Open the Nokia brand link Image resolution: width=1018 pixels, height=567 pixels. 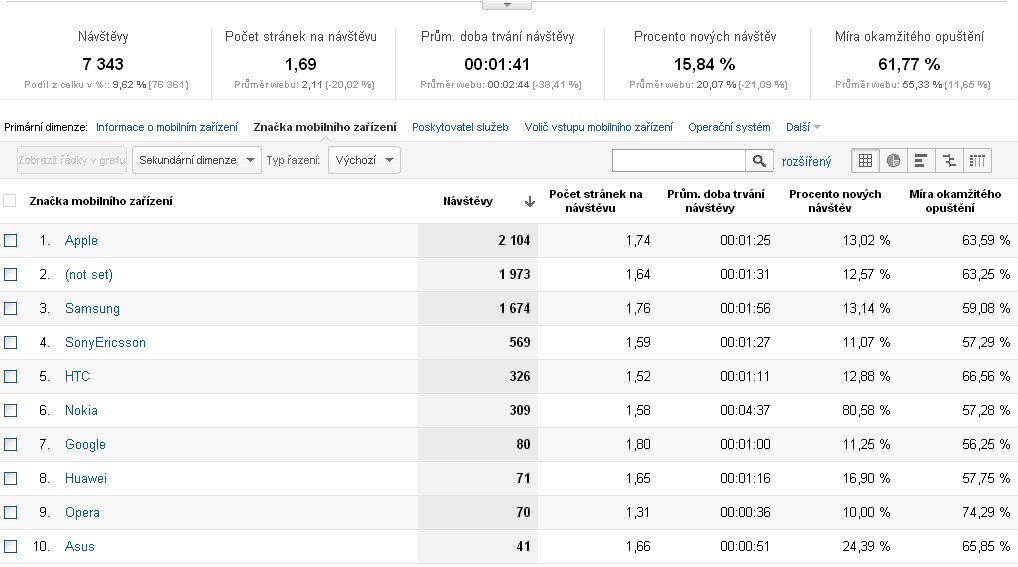pos(81,410)
